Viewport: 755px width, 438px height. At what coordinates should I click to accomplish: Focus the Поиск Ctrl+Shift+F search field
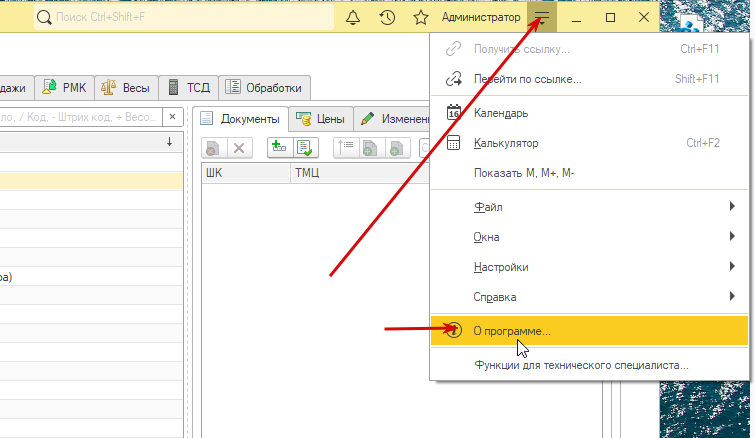pyautogui.click(x=184, y=17)
